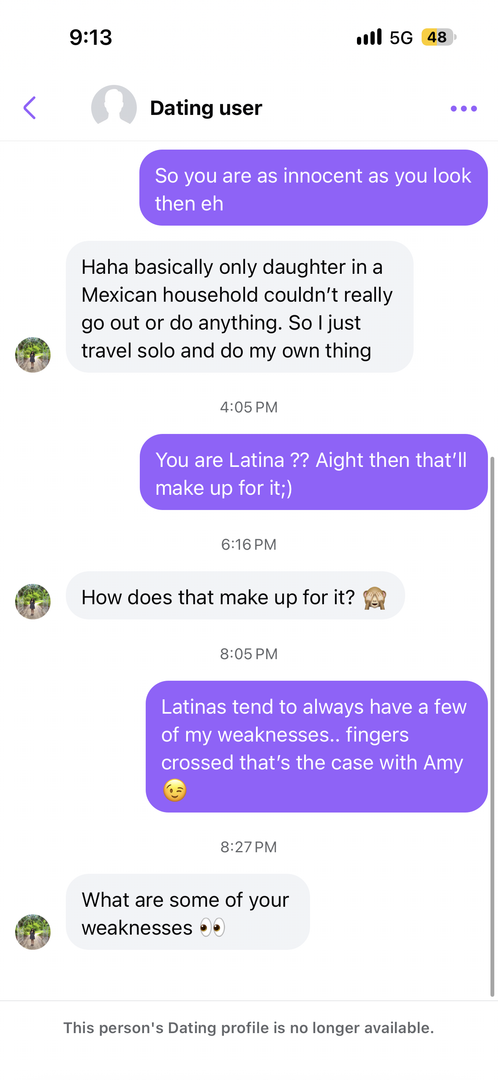
Task: Select the 'Haha basically only daughter' message bubble
Action: tap(239, 307)
